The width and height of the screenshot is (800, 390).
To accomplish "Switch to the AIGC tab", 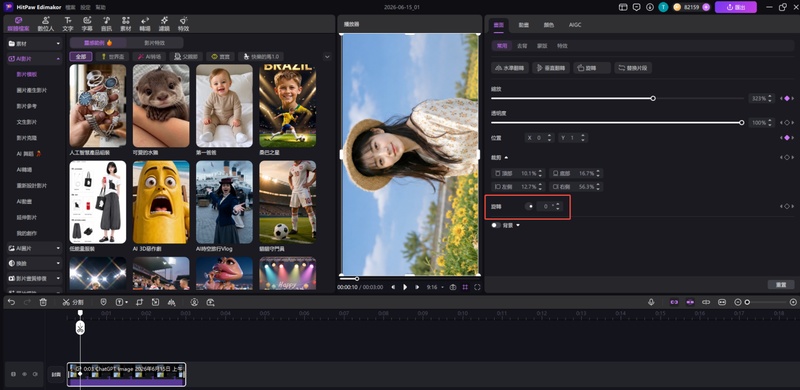I will (x=575, y=25).
